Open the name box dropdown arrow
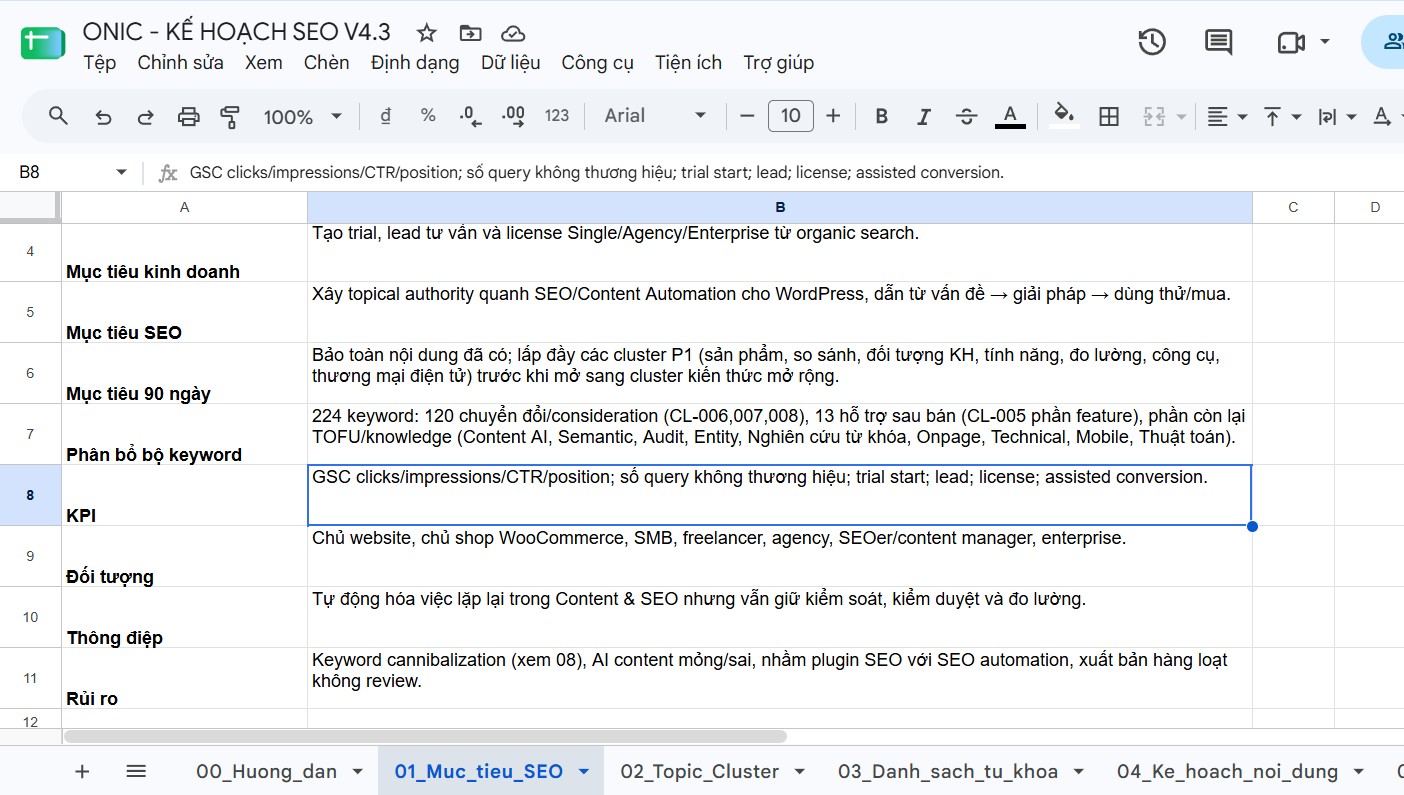The height and width of the screenshot is (795, 1404). point(122,172)
